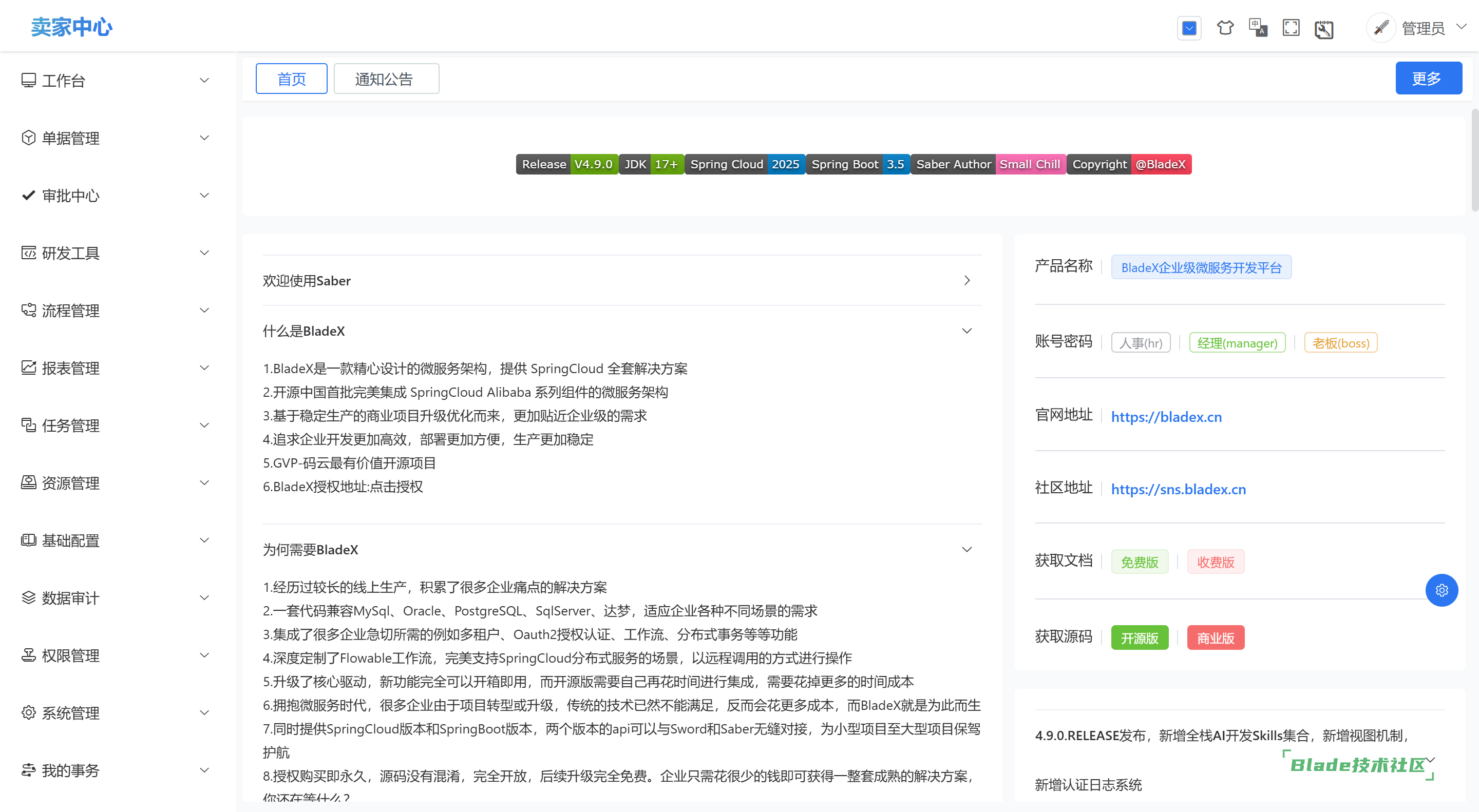Viewport: 1479px width, 812px height.
Task: Switch to the 通知公告 tab
Action: tap(386, 79)
